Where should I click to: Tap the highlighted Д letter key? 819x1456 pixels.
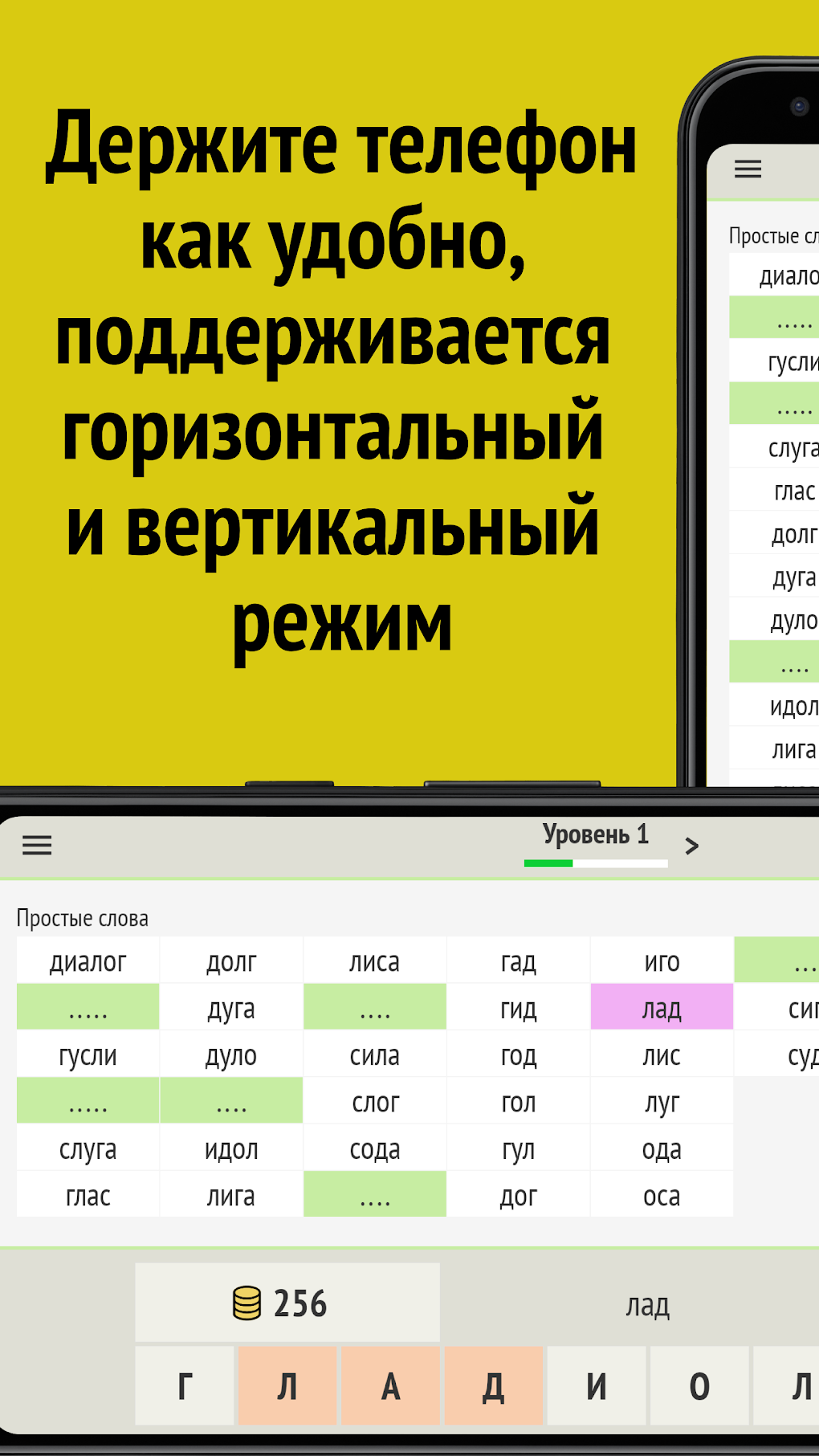point(494,1386)
